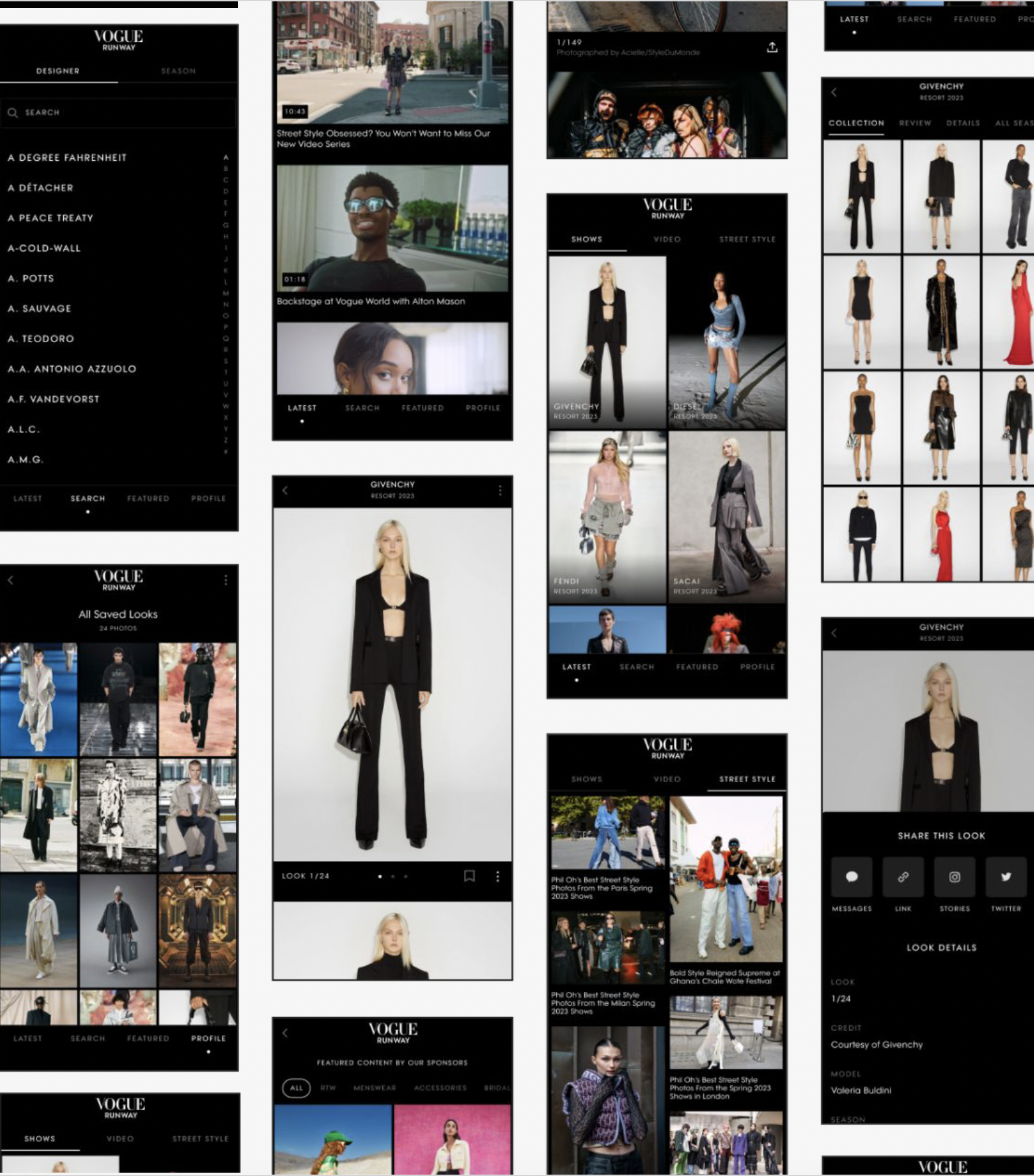
Task: Jump to letter M in alphabet index
Action: (226, 293)
